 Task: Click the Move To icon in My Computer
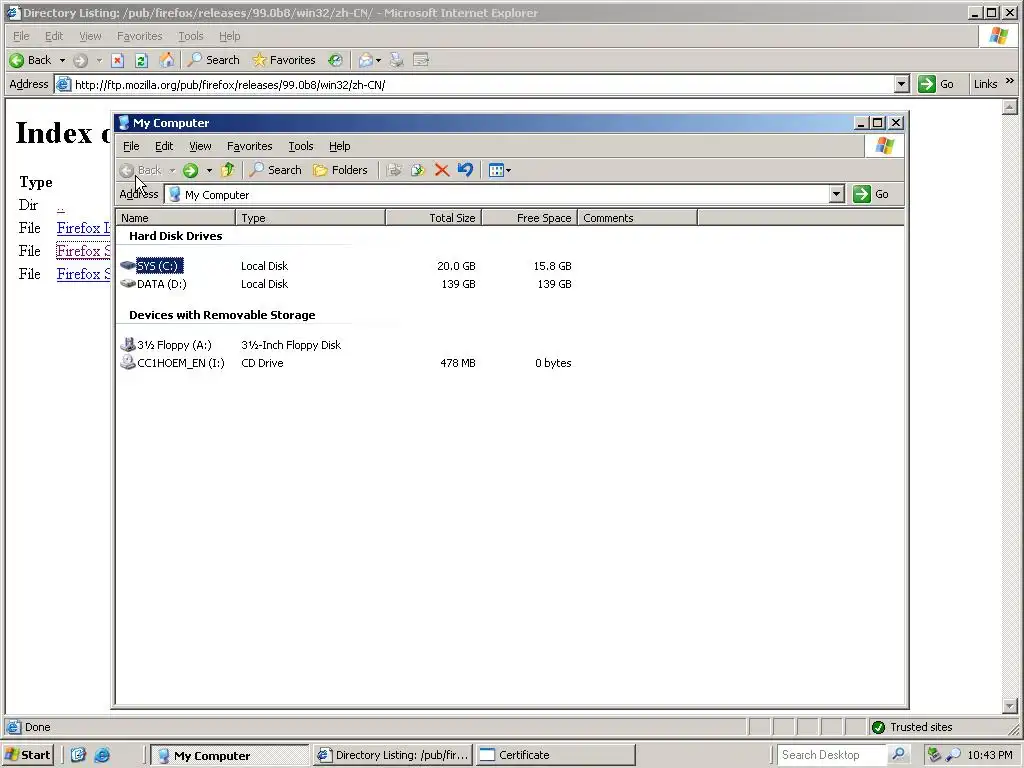[394, 170]
